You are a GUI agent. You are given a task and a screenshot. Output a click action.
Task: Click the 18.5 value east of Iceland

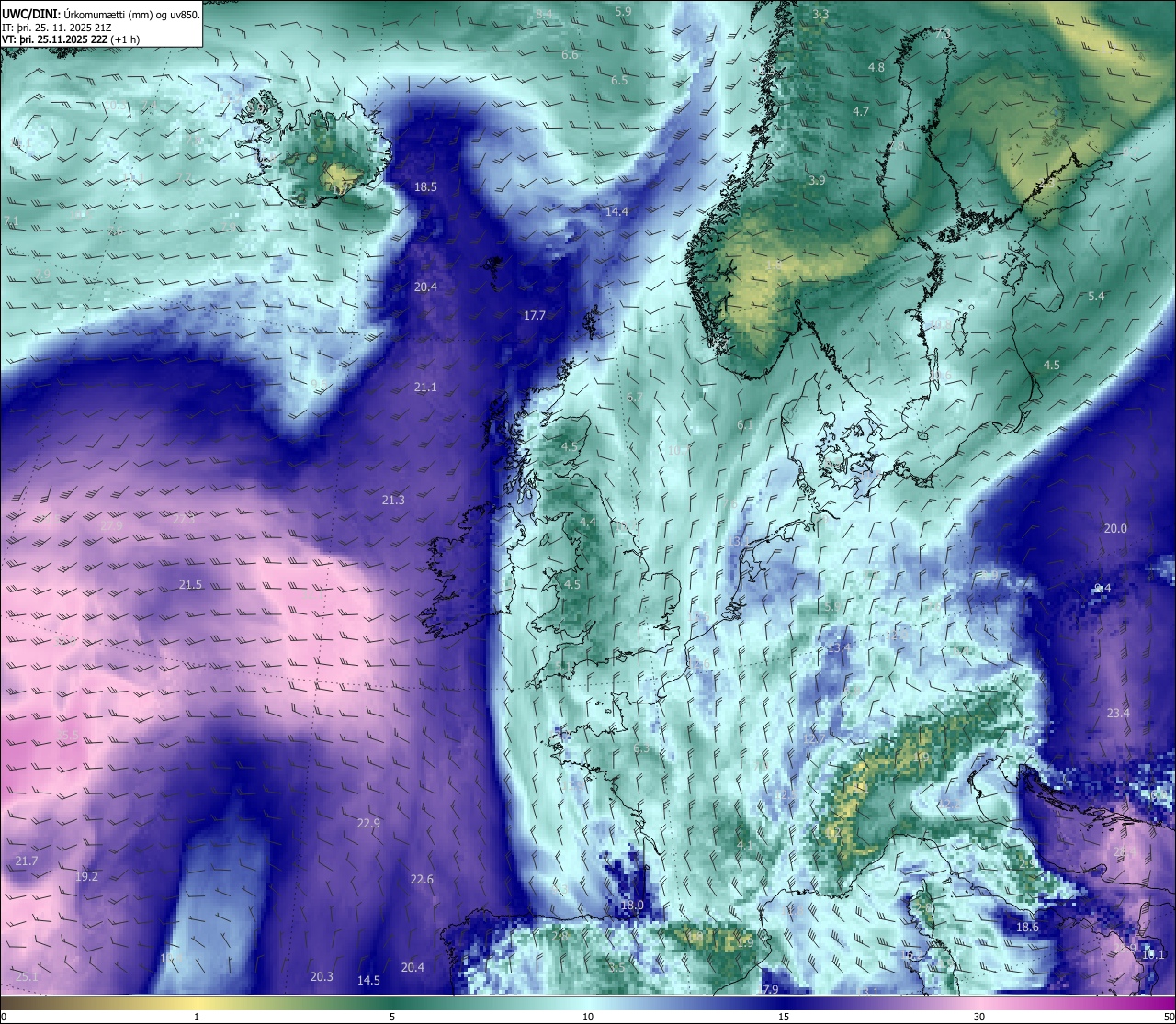pyautogui.click(x=425, y=186)
